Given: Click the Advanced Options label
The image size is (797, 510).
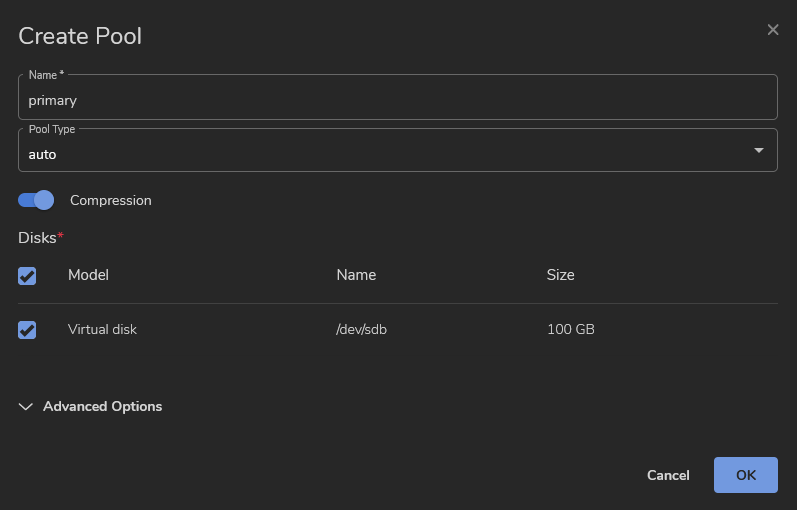Looking at the screenshot, I should point(102,407).
